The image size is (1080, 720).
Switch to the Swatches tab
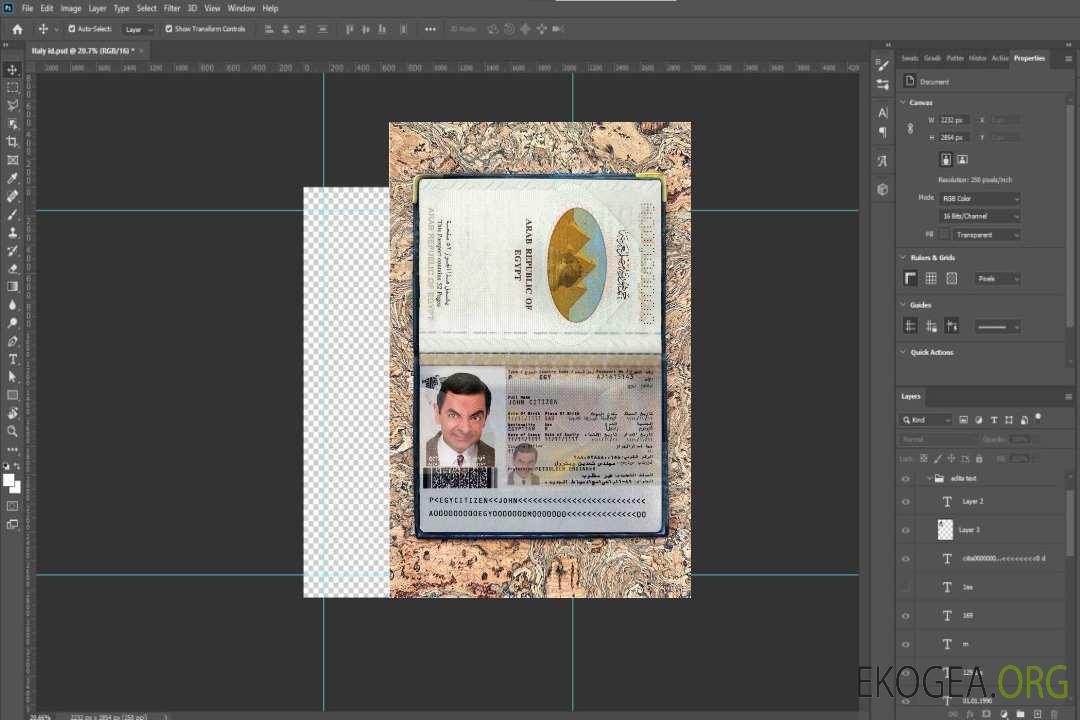(910, 59)
